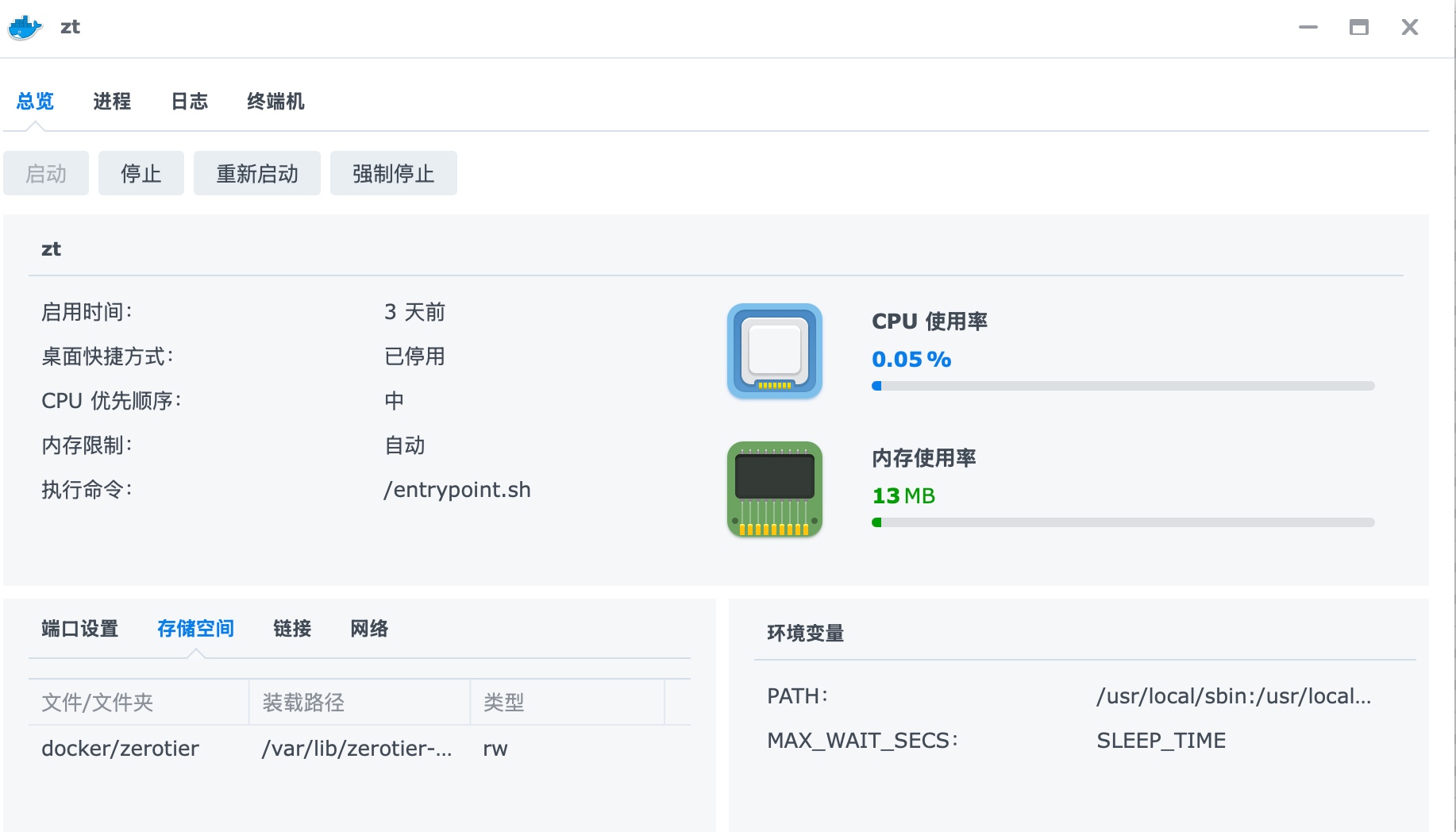Viewport: 1456px width, 832px height.
Task: Click the 已停用 desktop shortcut value
Action: click(x=414, y=356)
